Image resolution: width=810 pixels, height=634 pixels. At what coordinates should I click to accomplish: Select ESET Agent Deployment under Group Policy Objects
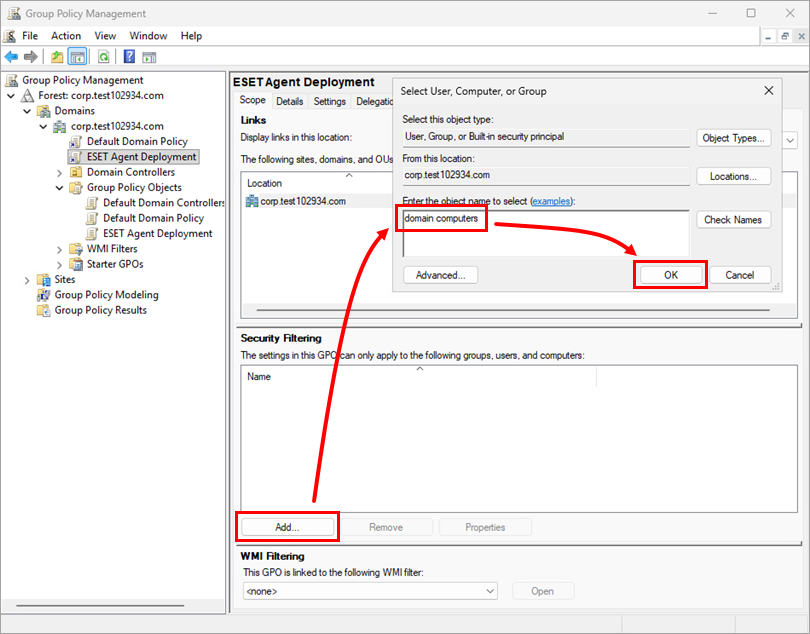click(157, 233)
